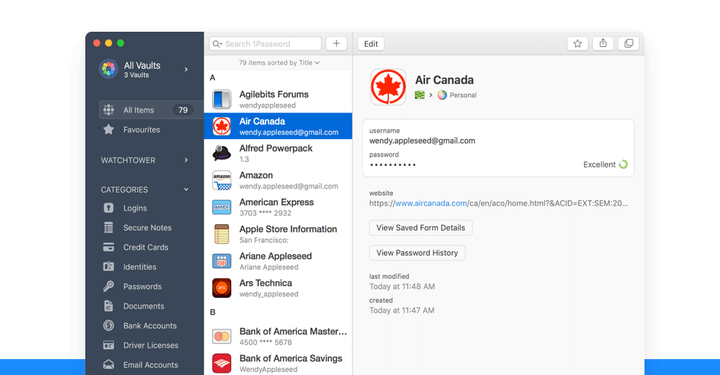Click the last modified Today at 11:48 AM text

click(x=402, y=286)
